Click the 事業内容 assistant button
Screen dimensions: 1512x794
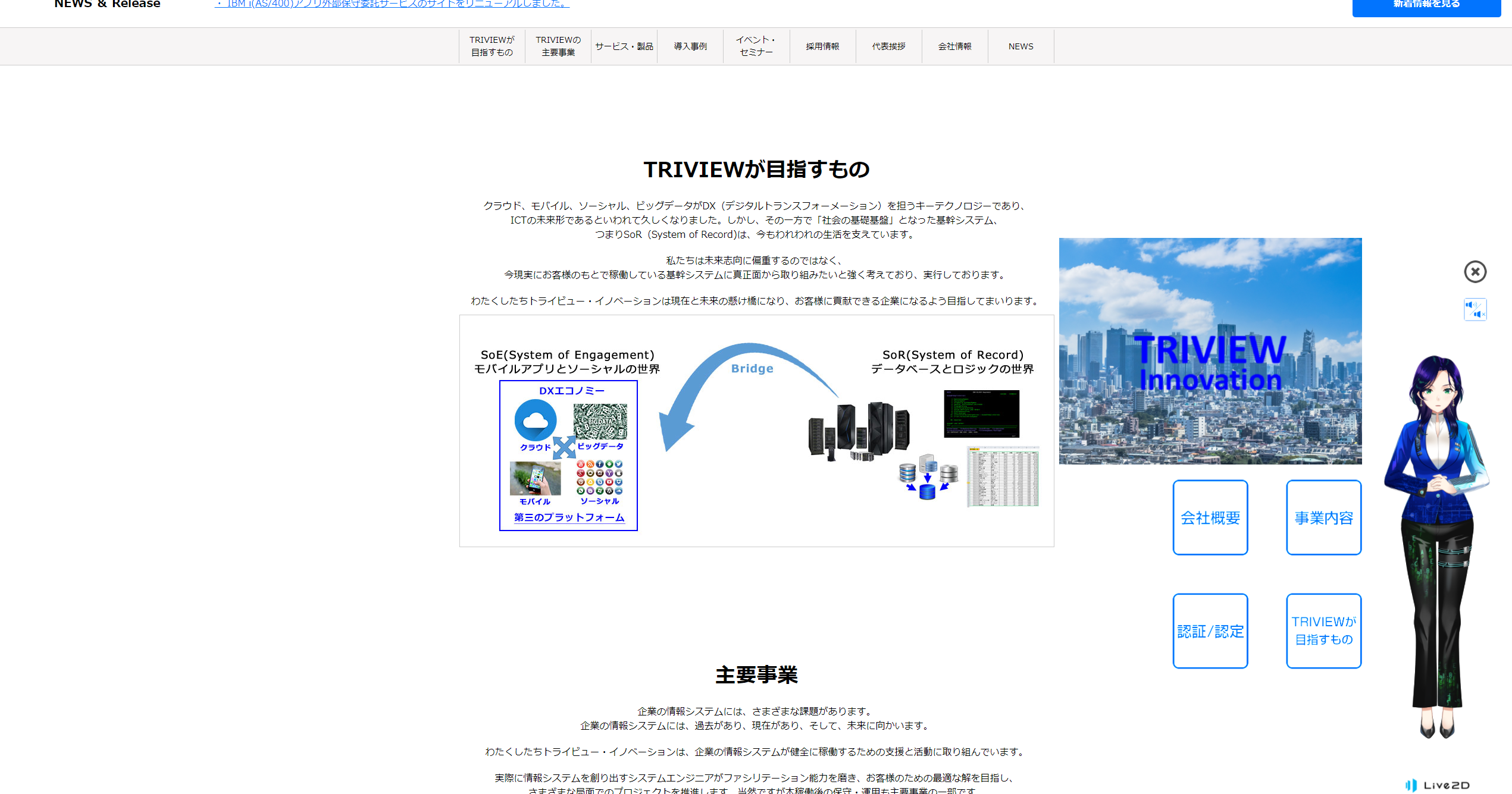pyautogui.click(x=1324, y=517)
